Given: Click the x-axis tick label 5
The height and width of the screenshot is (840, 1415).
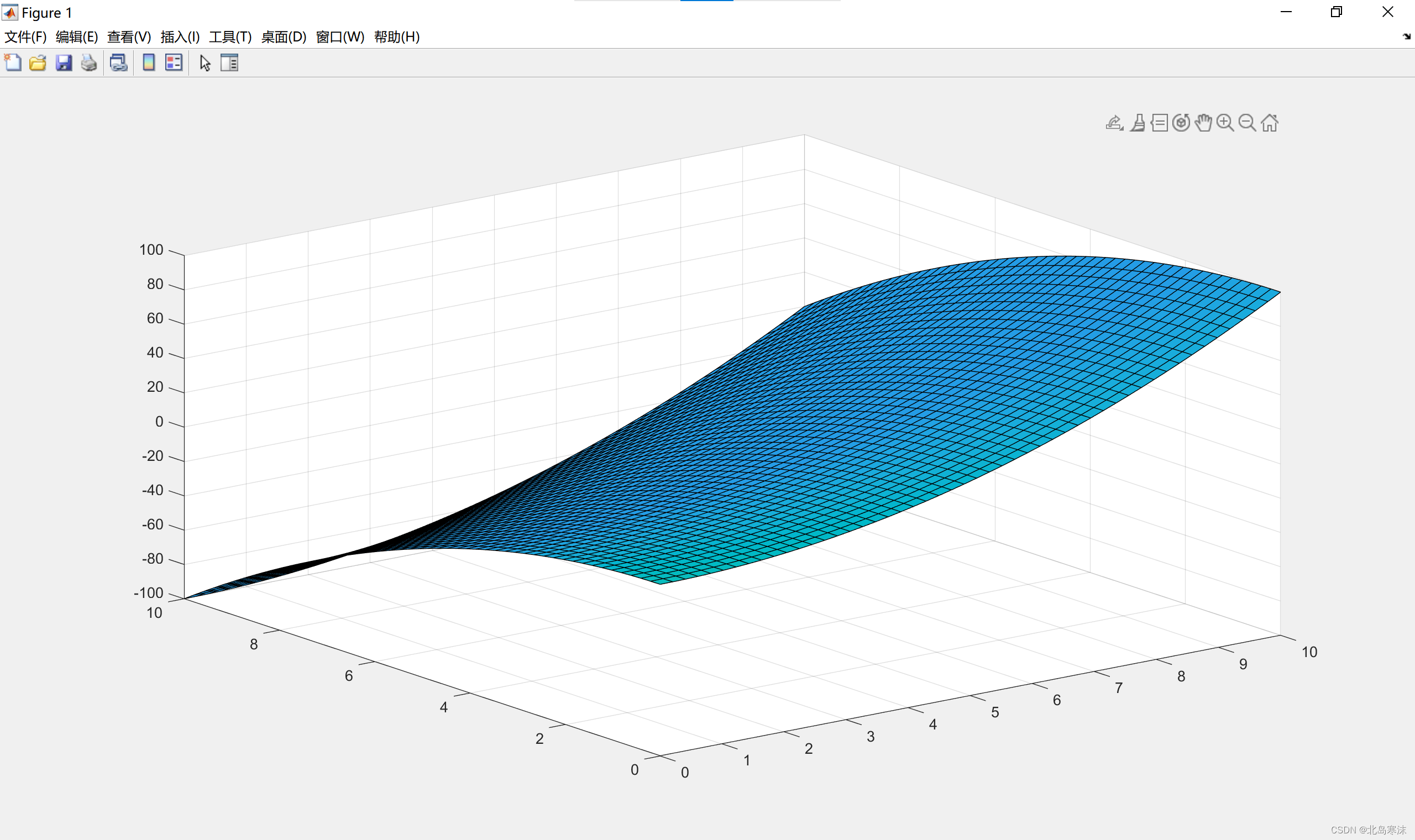Looking at the screenshot, I should pyautogui.click(x=995, y=712).
